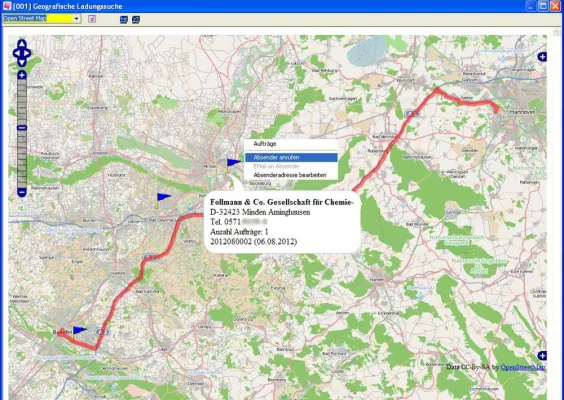Choose Absenderadresse bearbeiten menu entry

[x=291, y=175]
